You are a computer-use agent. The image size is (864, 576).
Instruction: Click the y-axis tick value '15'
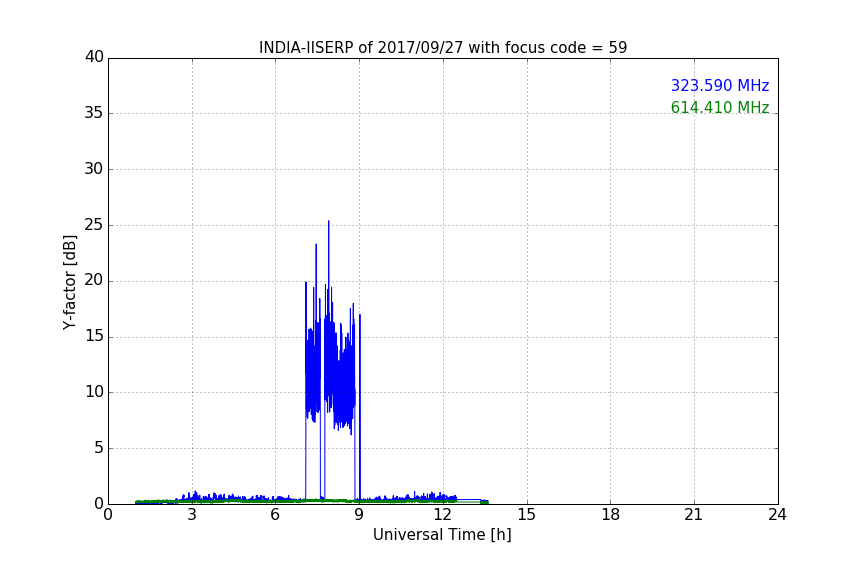point(94,336)
